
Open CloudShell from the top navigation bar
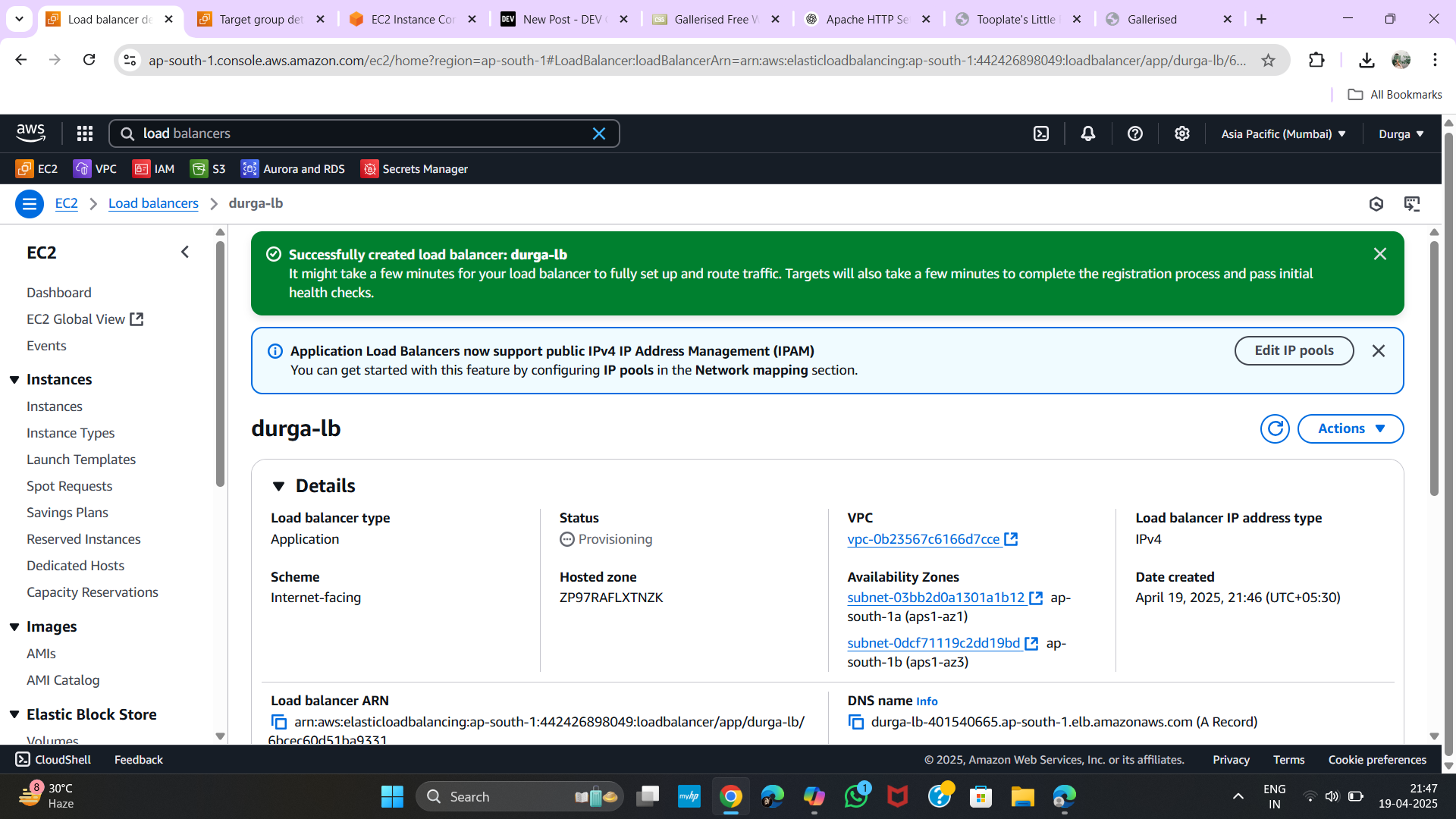click(x=1041, y=133)
